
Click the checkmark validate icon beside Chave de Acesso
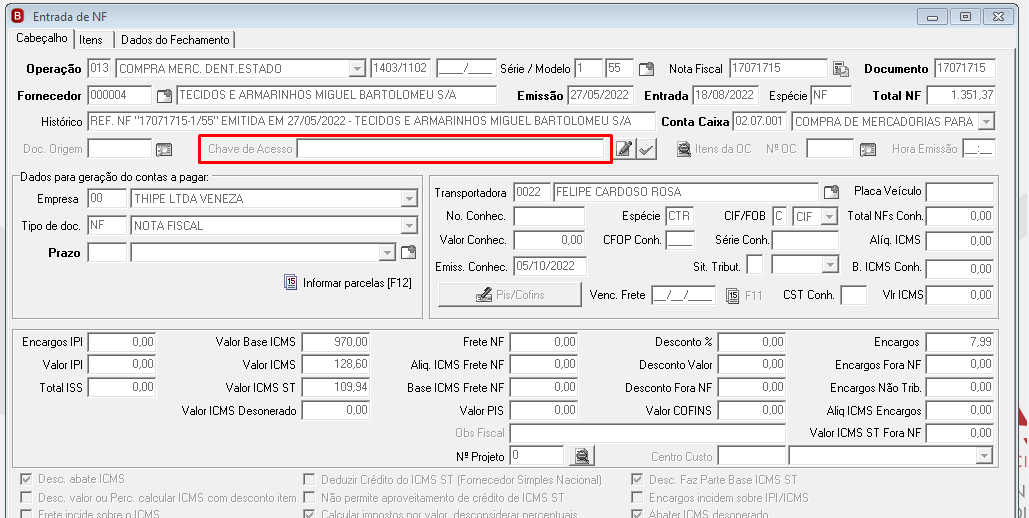pyautogui.click(x=646, y=150)
